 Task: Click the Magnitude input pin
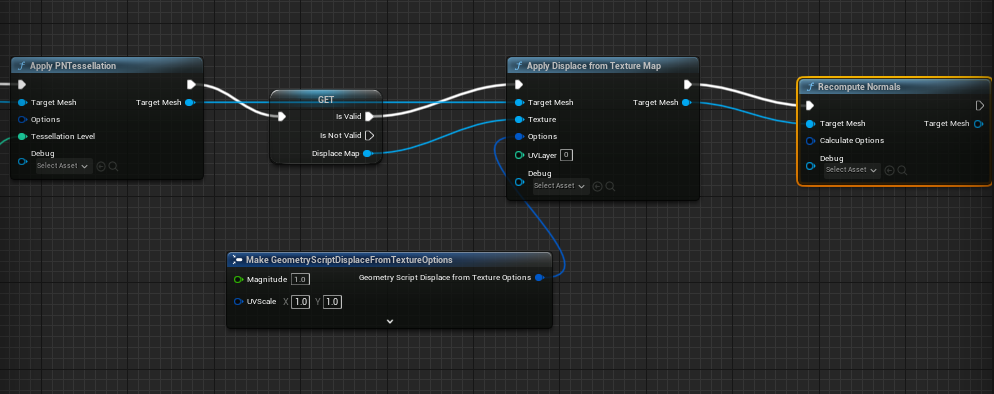point(238,279)
